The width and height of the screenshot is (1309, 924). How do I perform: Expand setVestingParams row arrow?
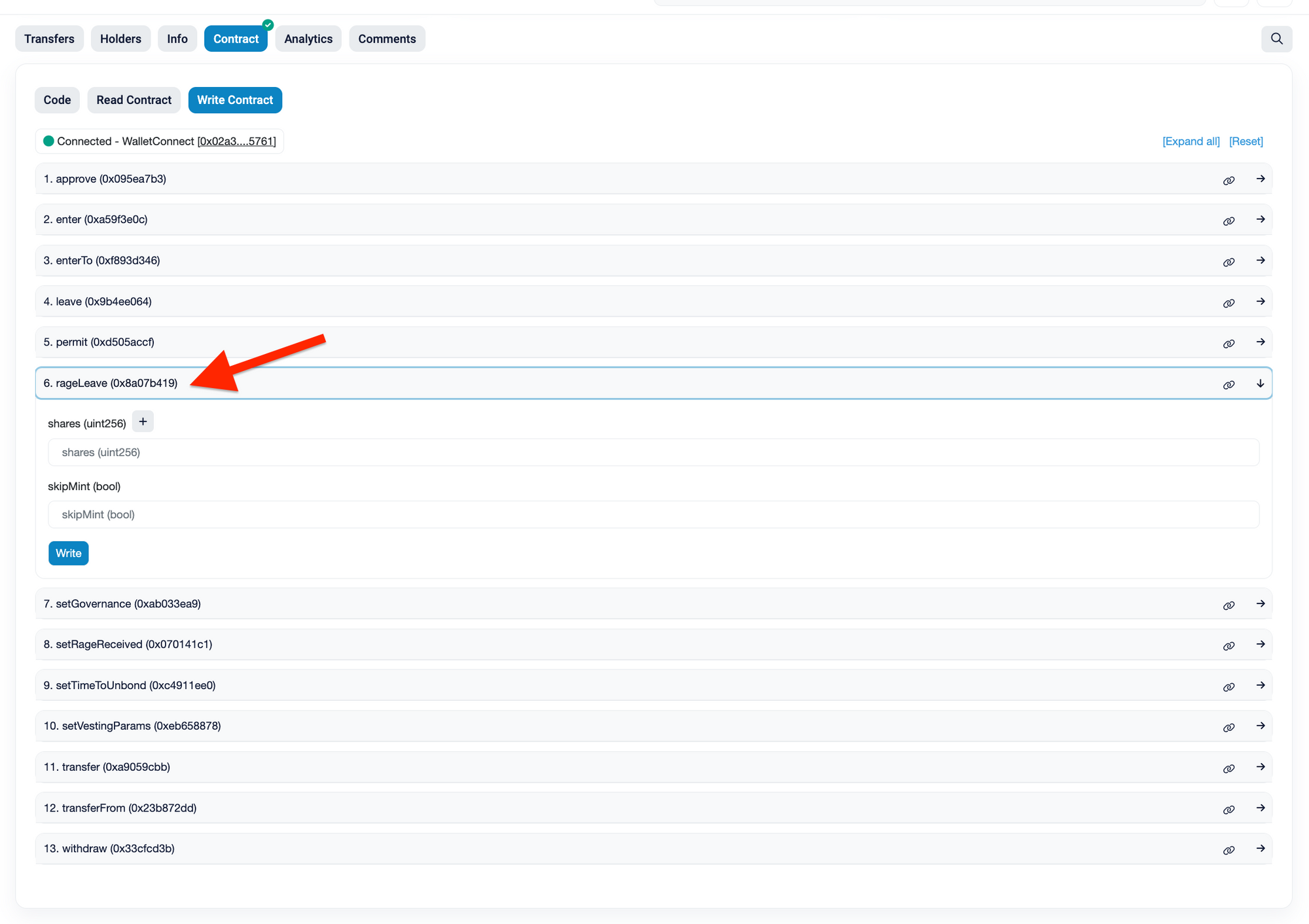click(x=1260, y=726)
